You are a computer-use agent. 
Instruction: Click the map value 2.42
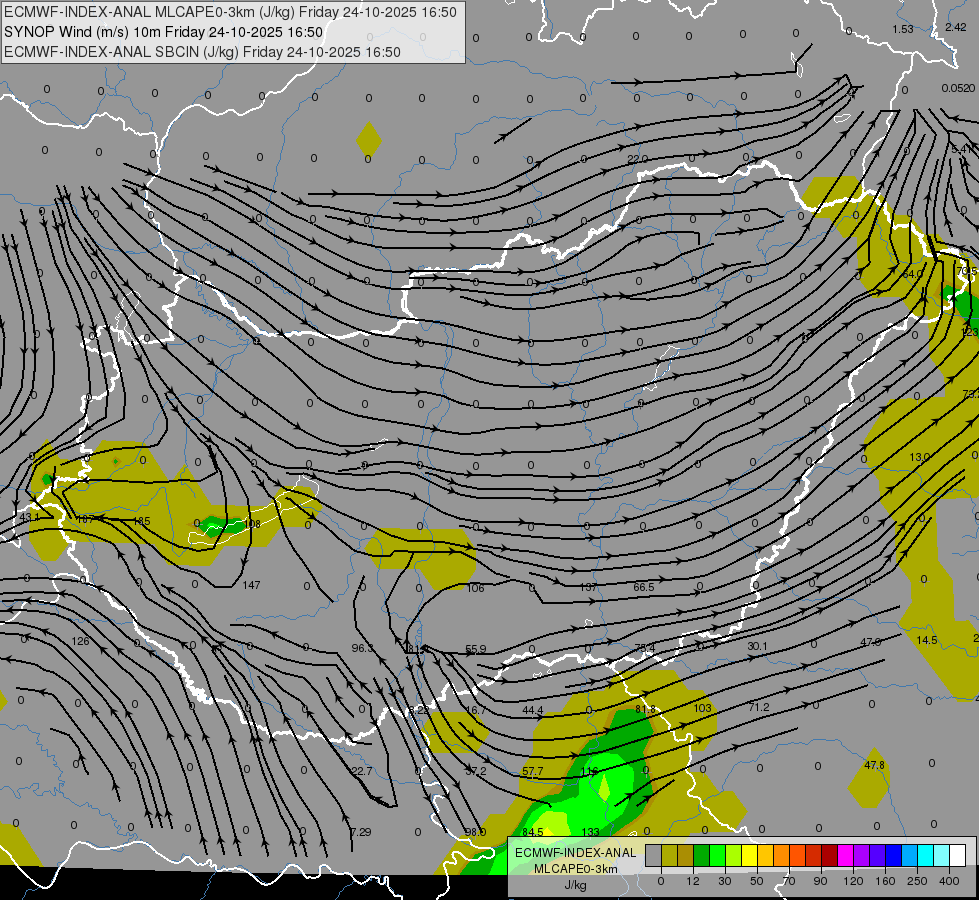[955, 27]
